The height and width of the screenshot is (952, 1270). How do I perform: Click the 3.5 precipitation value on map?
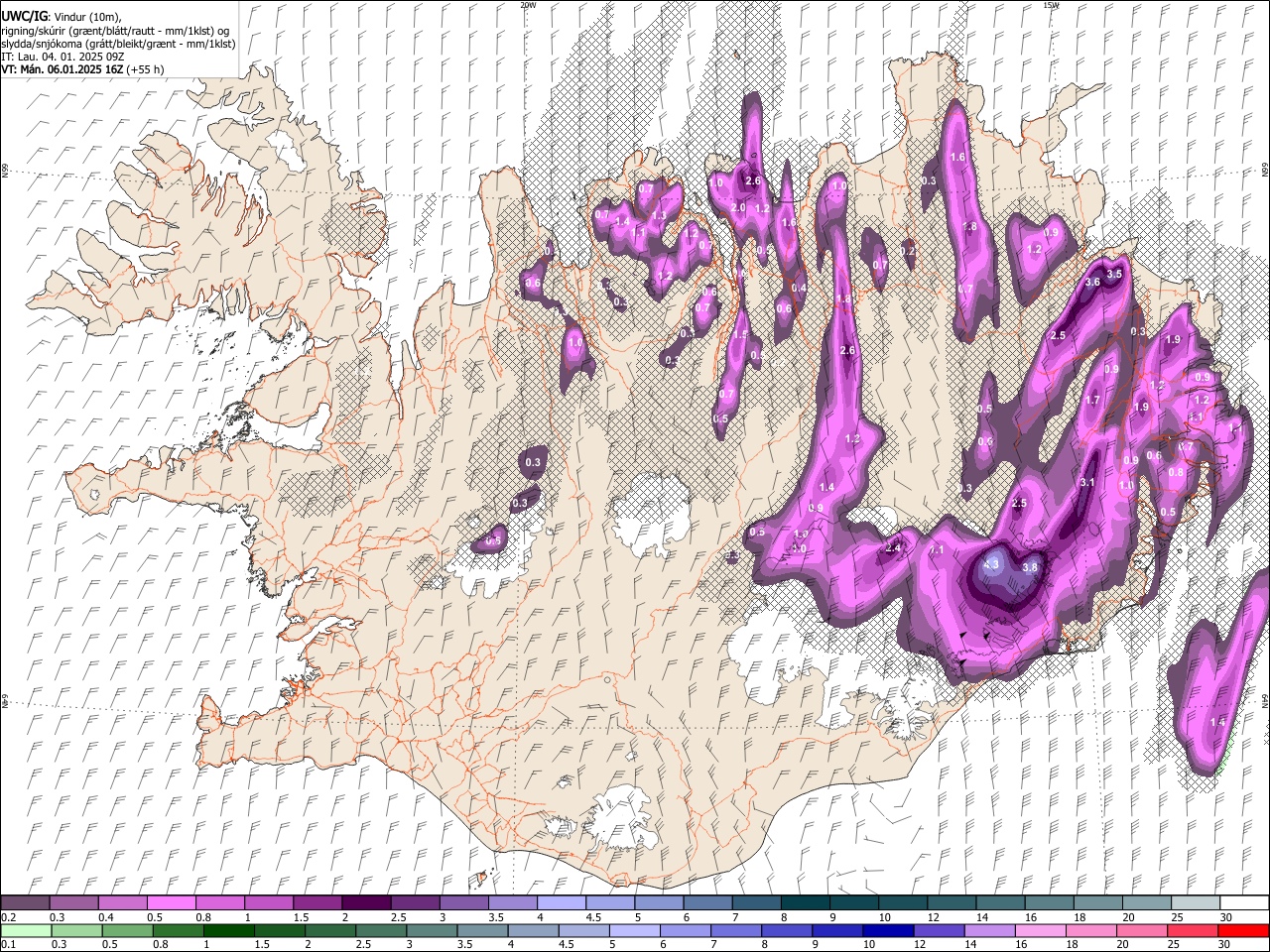tap(1114, 274)
